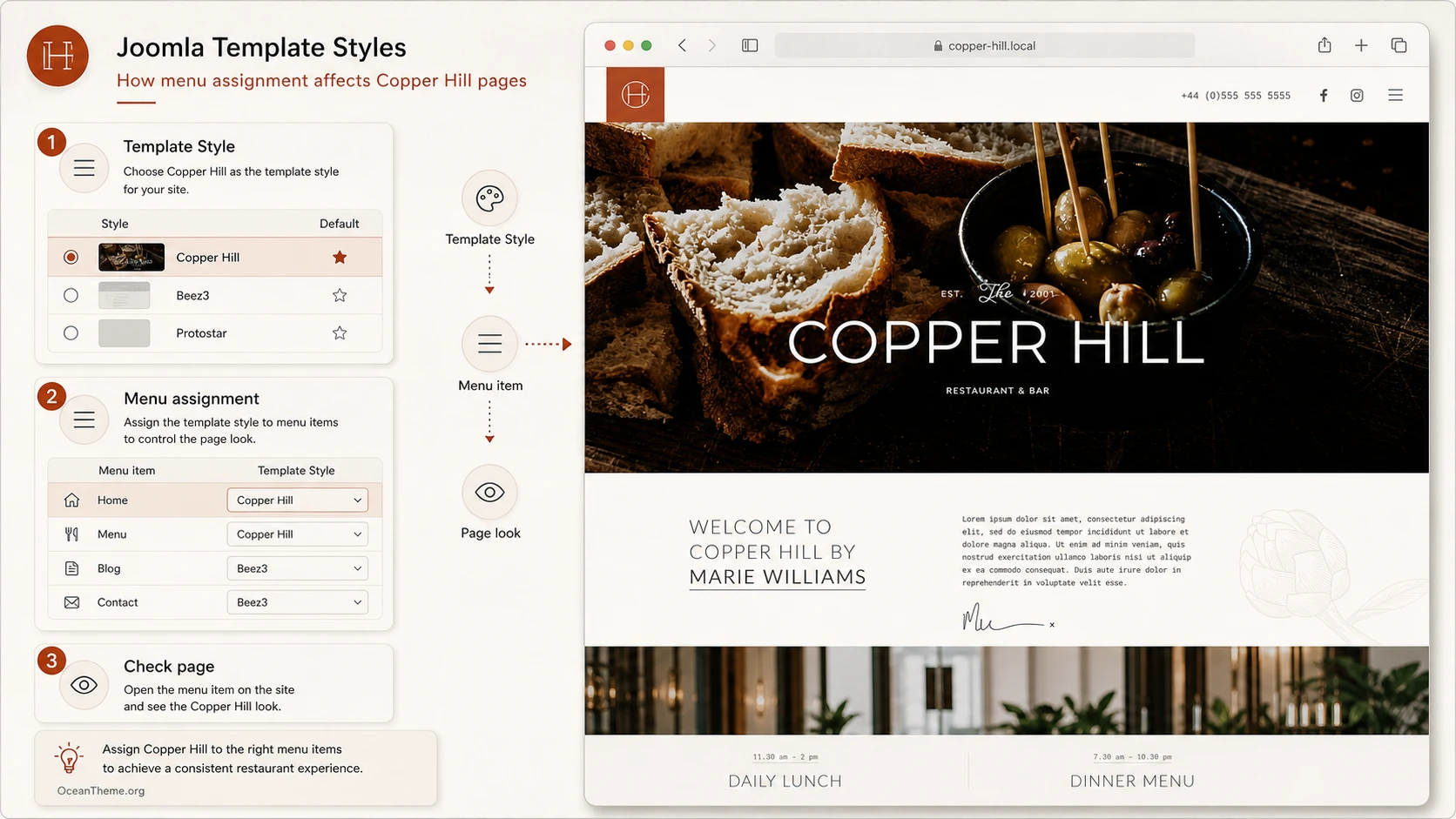
Task: Click the eye icon above Page look
Action: tap(489, 493)
